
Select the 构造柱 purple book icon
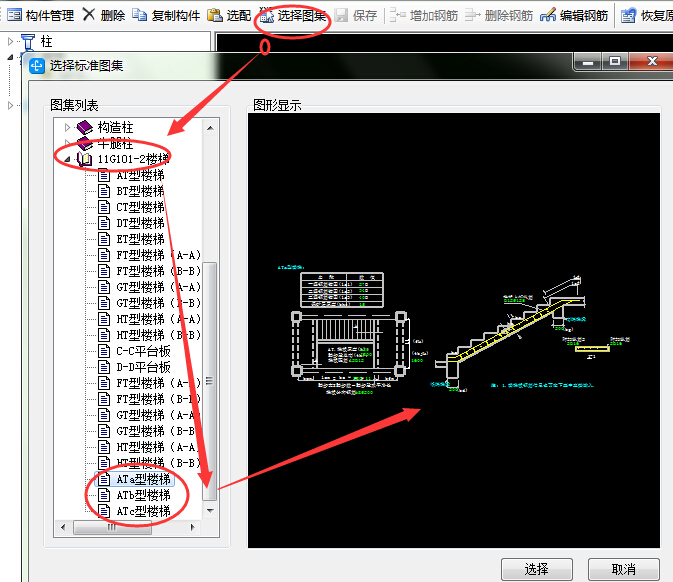point(85,127)
